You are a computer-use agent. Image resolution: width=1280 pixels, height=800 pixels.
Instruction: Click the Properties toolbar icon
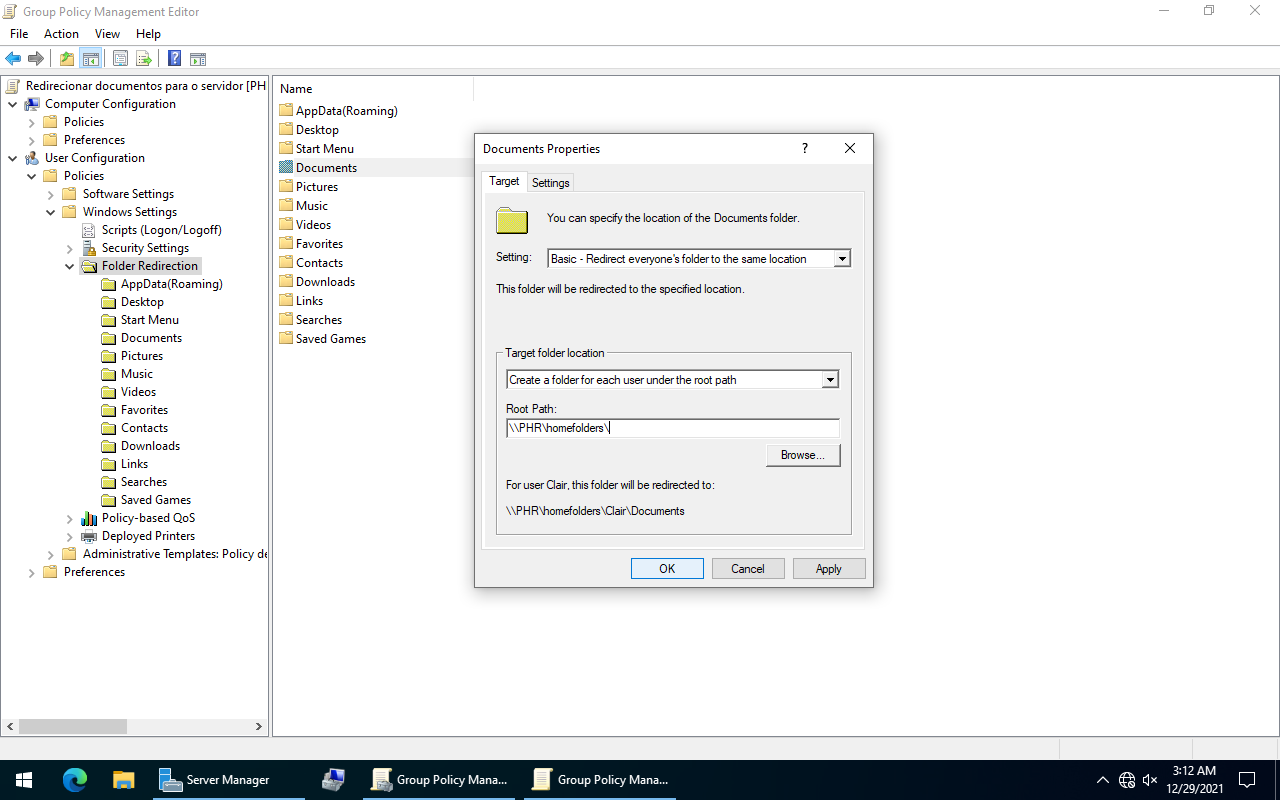click(120, 58)
